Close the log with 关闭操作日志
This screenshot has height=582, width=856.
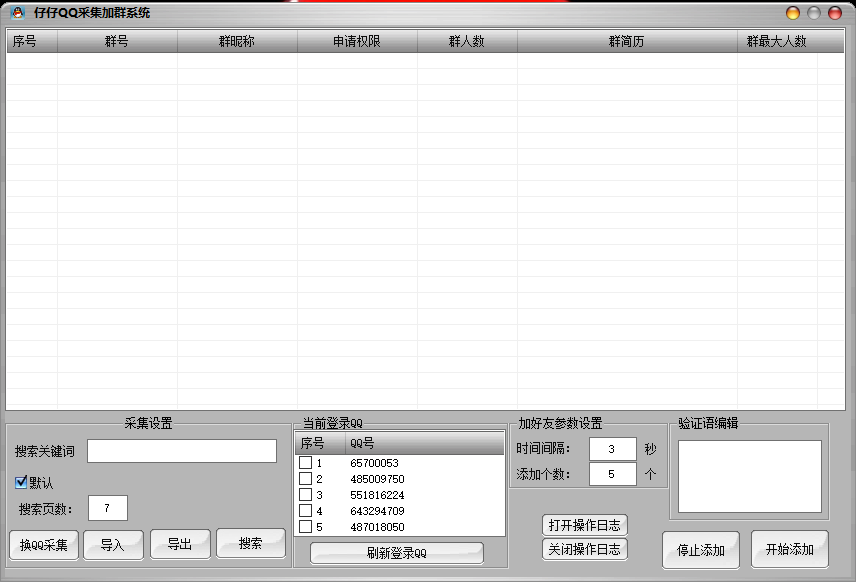(x=585, y=549)
